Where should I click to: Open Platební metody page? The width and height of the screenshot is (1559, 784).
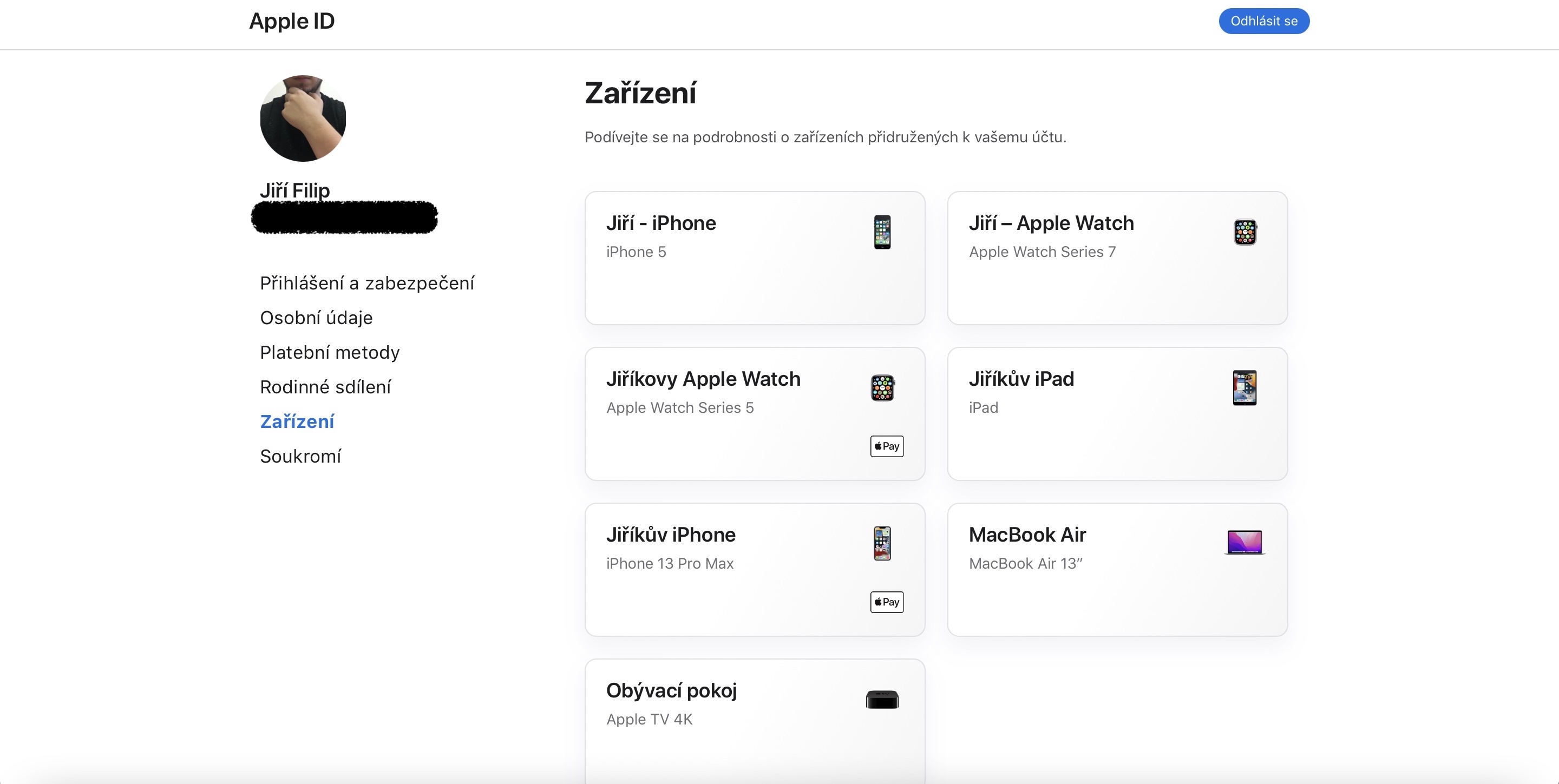click(x=330, y=352)
